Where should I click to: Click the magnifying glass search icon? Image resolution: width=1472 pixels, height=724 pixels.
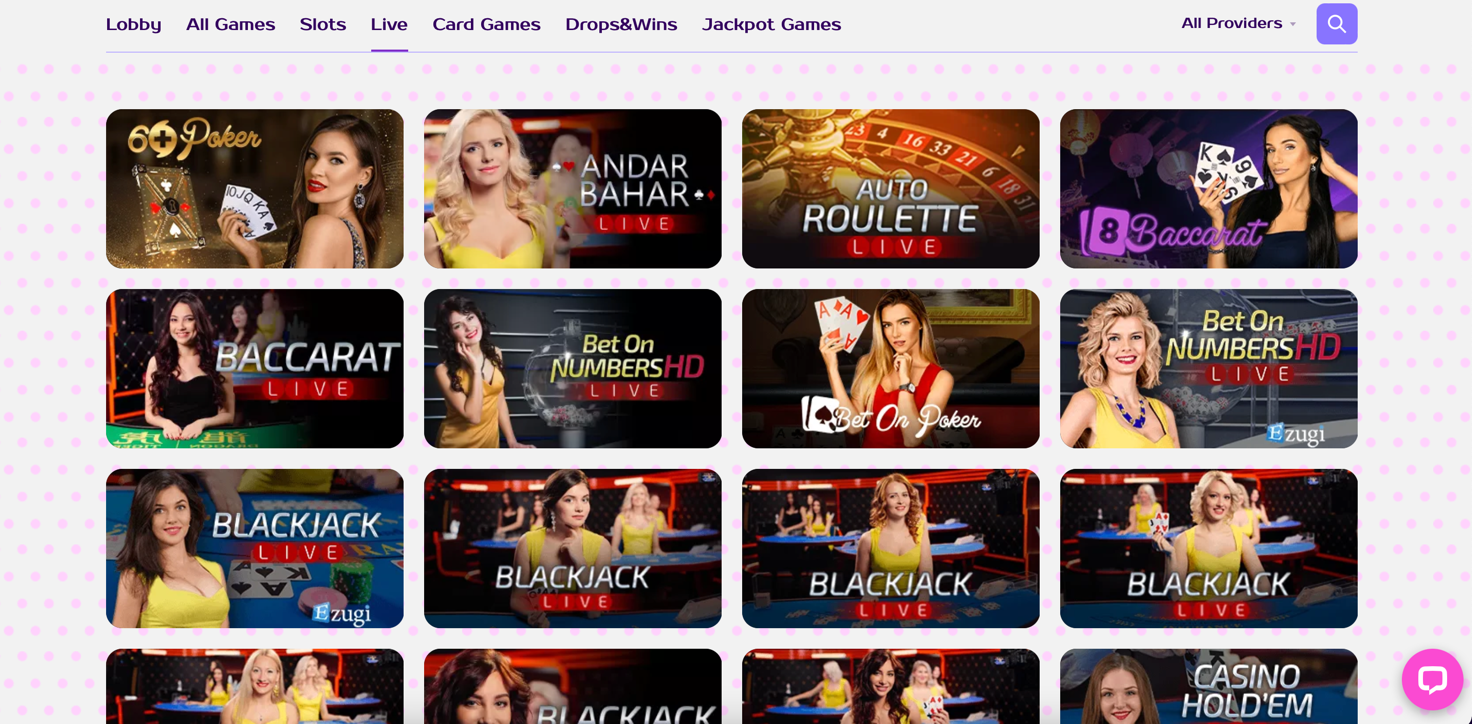click(x=1336, y=24)
